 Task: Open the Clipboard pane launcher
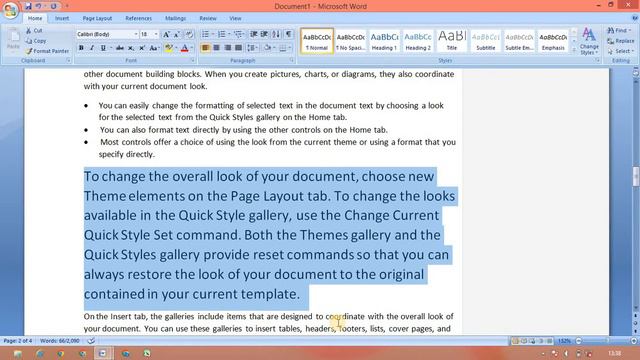(x=69, y=60)
